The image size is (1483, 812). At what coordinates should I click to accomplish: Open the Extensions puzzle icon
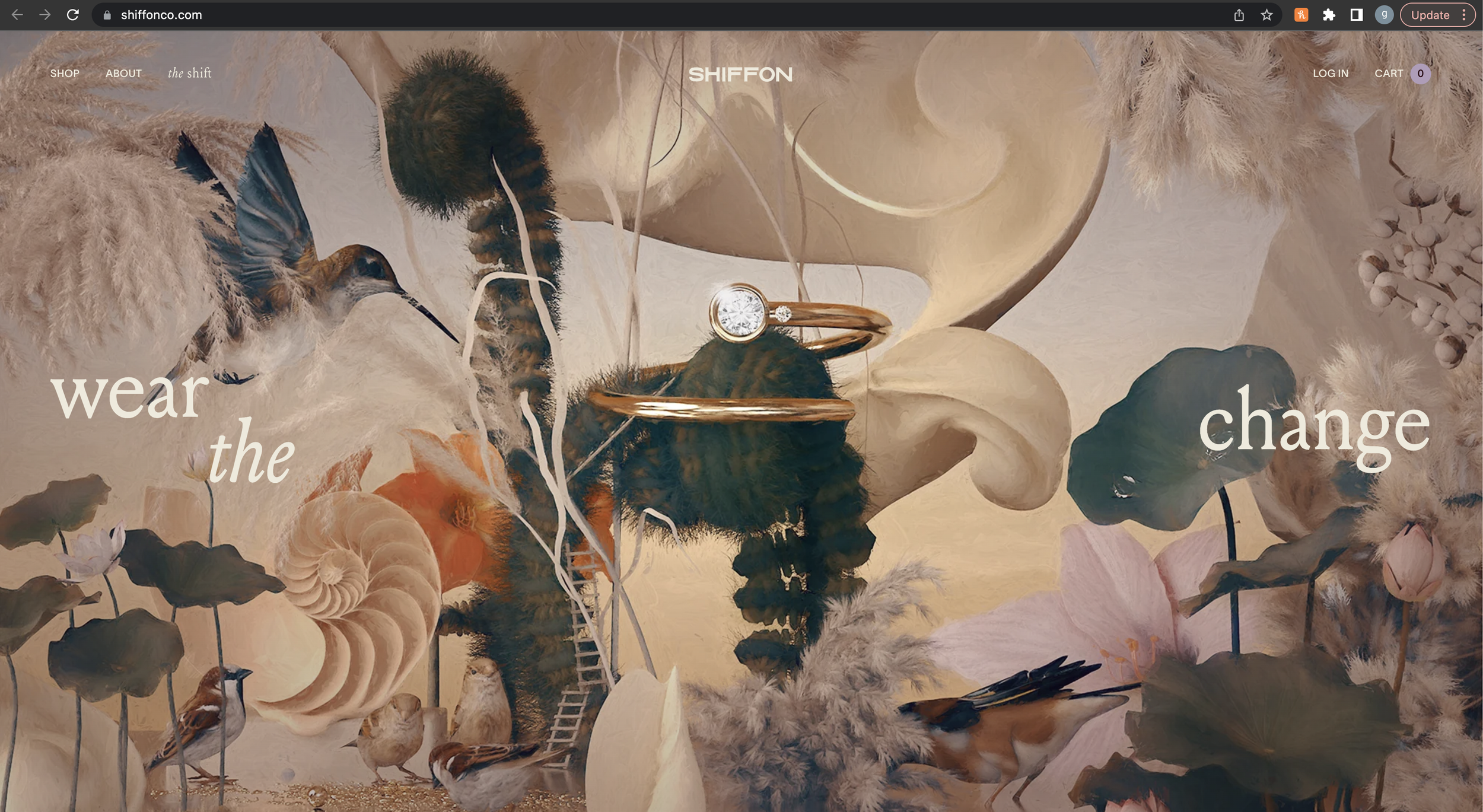click(x=1329, y=15)
